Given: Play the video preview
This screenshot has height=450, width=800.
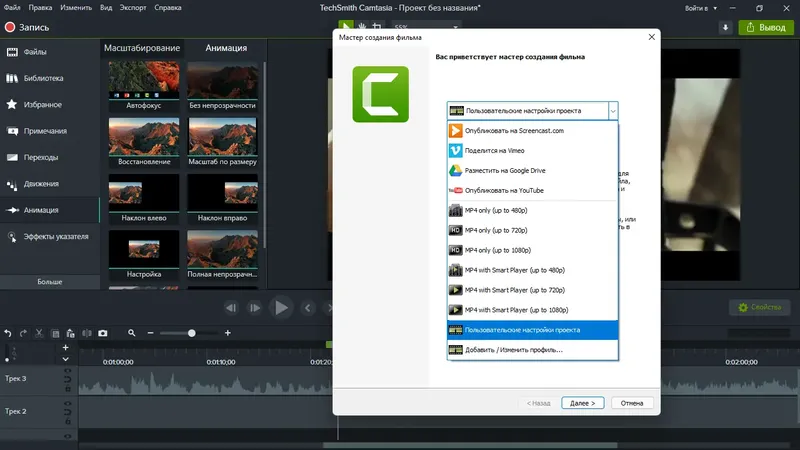Looking at the screenshot, I should [281, 308].
